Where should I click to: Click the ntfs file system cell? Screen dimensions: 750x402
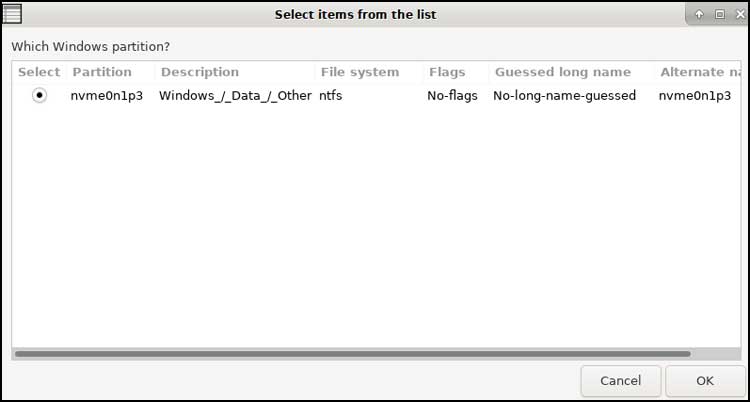click(331, 96)
